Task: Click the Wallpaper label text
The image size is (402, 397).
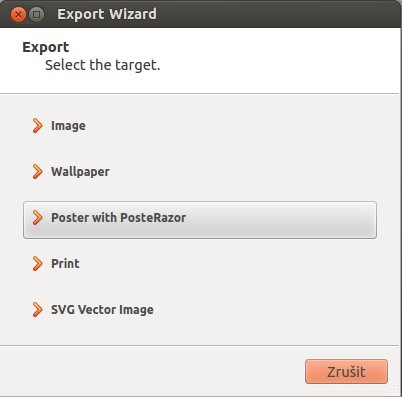Action: click(80, 172)
